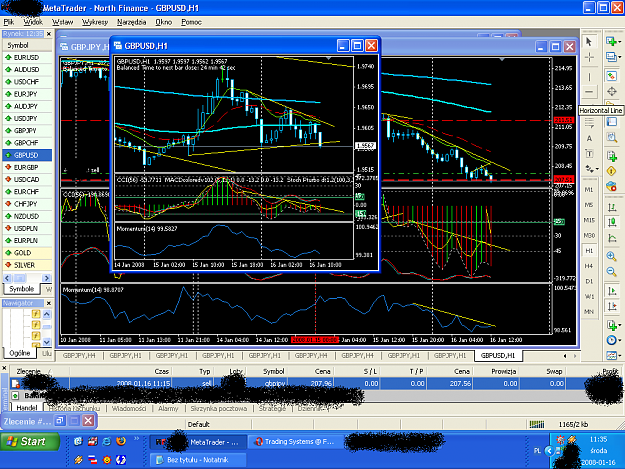Open Bez tytułu - Notatnik taskbar button

[198, 459]
